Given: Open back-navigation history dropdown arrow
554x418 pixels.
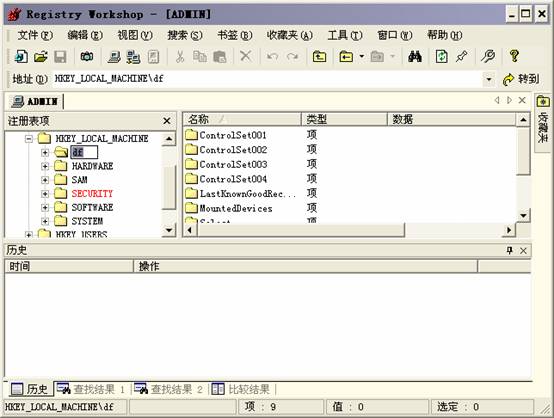Looking at the screenshot, I should [361, 57].
